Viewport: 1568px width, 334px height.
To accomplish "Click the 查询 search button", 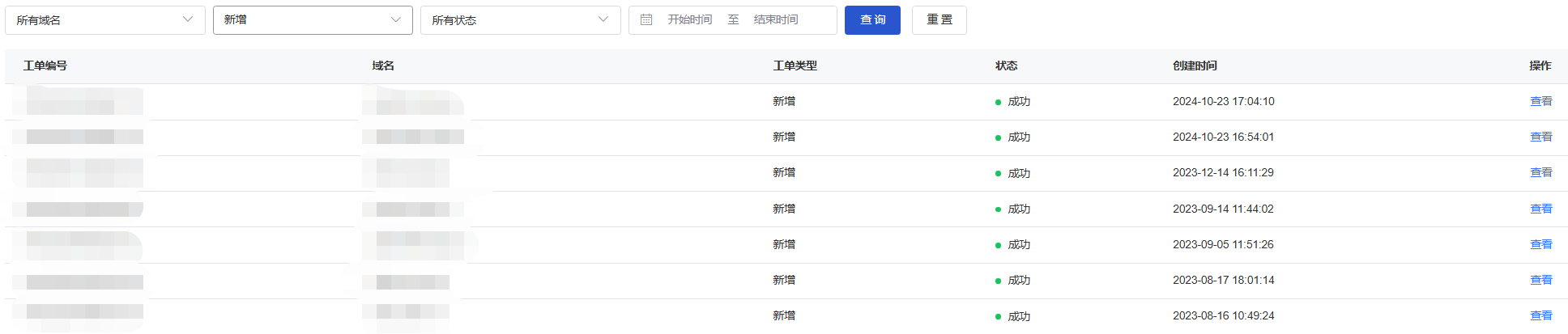I will [872, 20].
